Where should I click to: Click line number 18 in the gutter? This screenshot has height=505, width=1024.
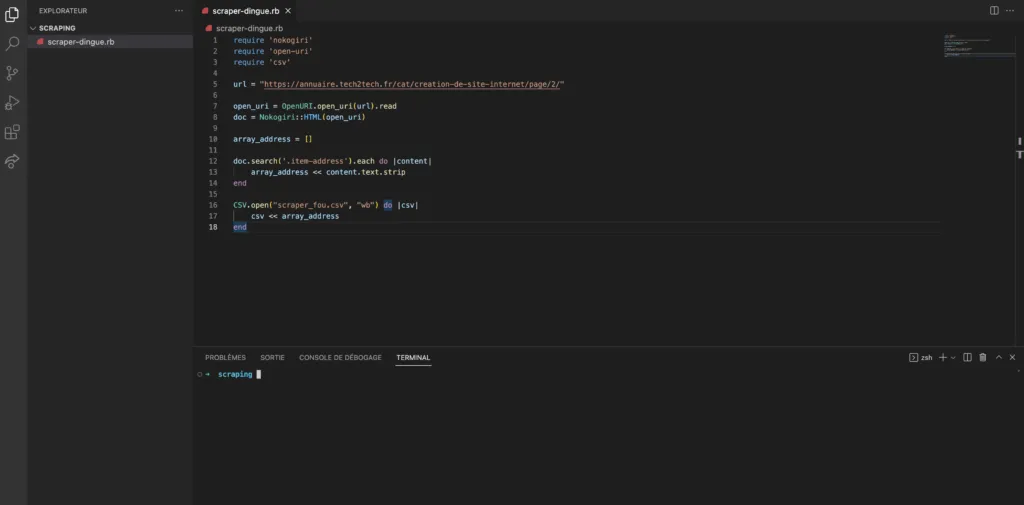(213, 227)
